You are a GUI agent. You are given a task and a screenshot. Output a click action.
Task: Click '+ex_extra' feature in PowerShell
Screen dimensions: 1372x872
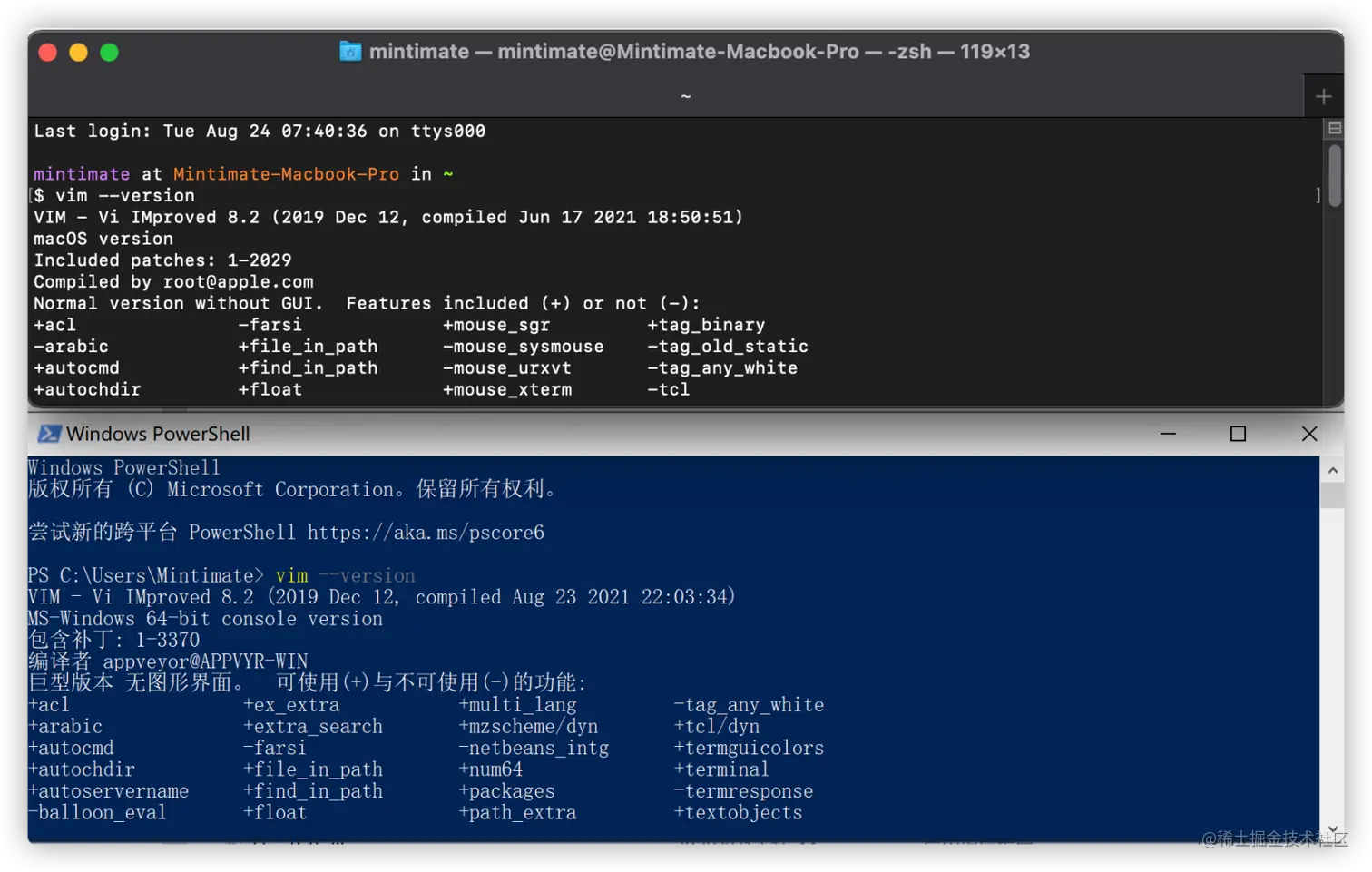(291, 705)
